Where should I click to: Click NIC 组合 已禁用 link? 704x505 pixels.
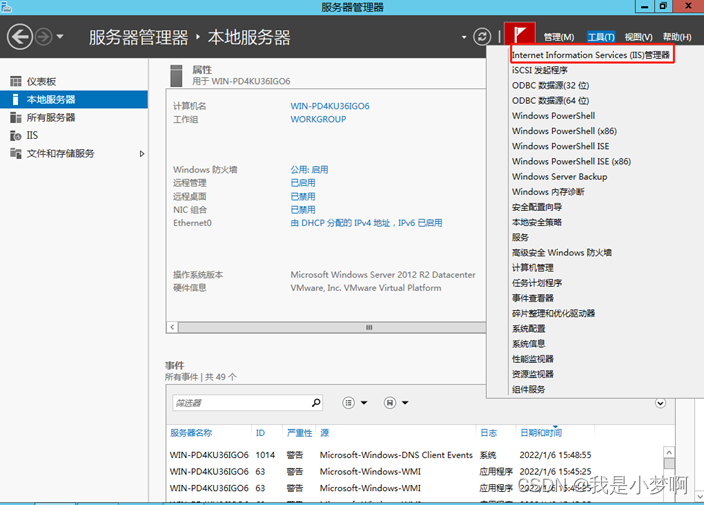(x=303, y=210)
